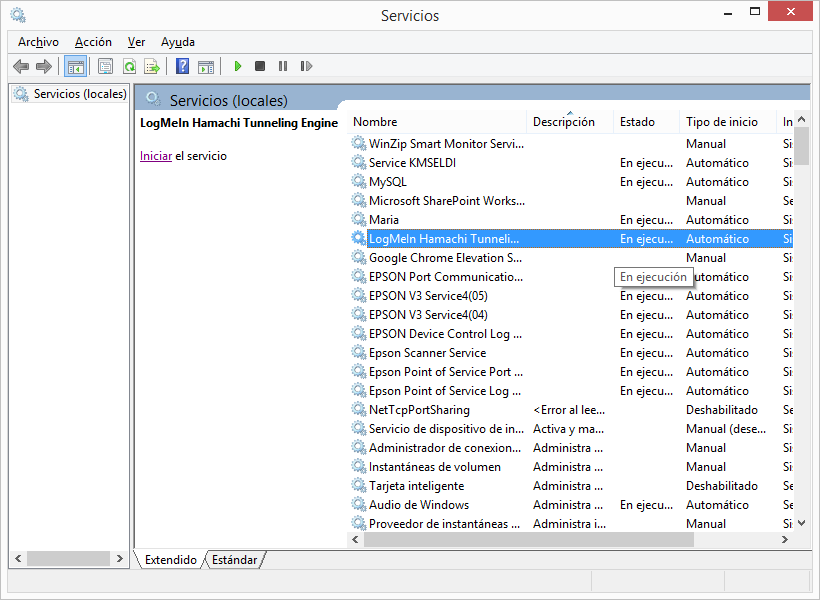
Task: Open Help with blue question icon
Action: (182, 67)
